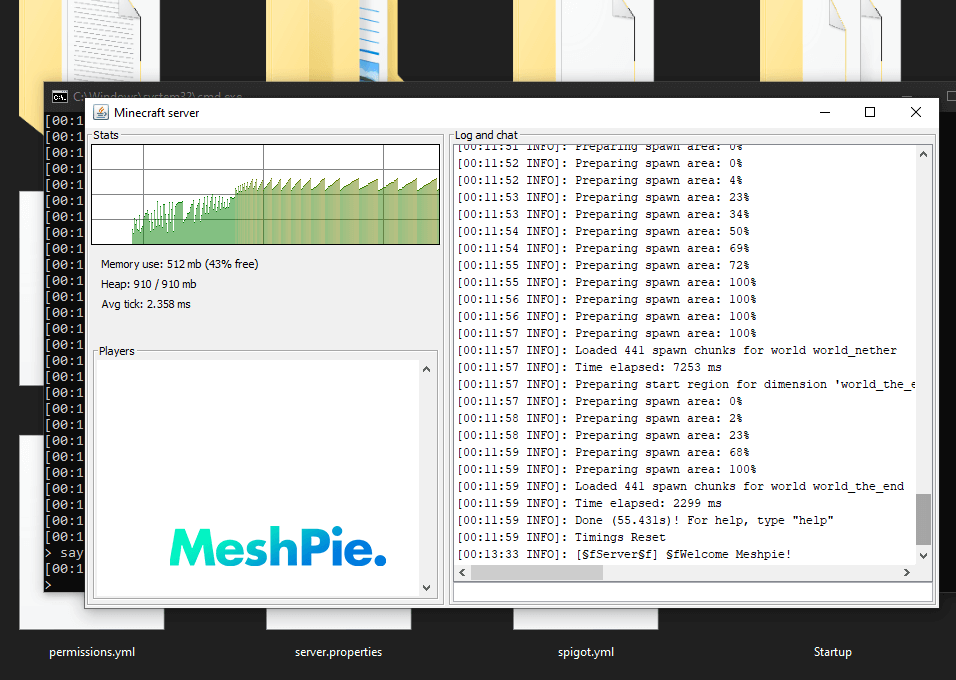Click the 'Welcome Meshpie!' server message line
Image resolution: width=956 pixels, height=680 pixels.
pos(624,555)
